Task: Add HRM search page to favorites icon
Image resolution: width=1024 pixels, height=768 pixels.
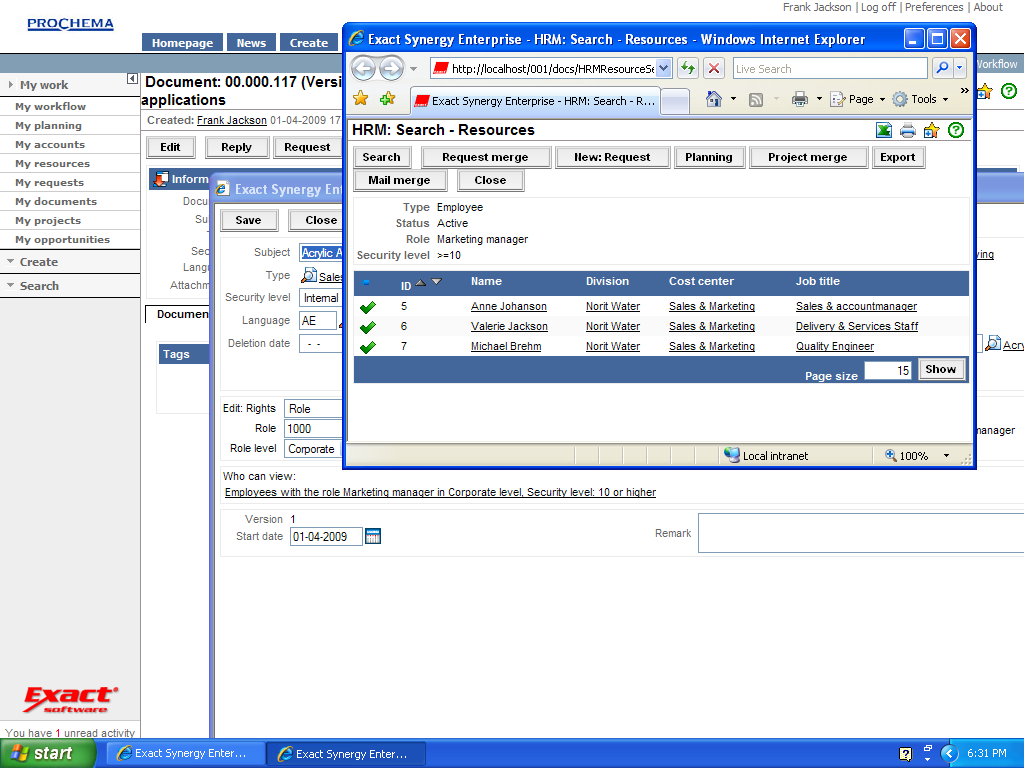Action: [931, 131]
